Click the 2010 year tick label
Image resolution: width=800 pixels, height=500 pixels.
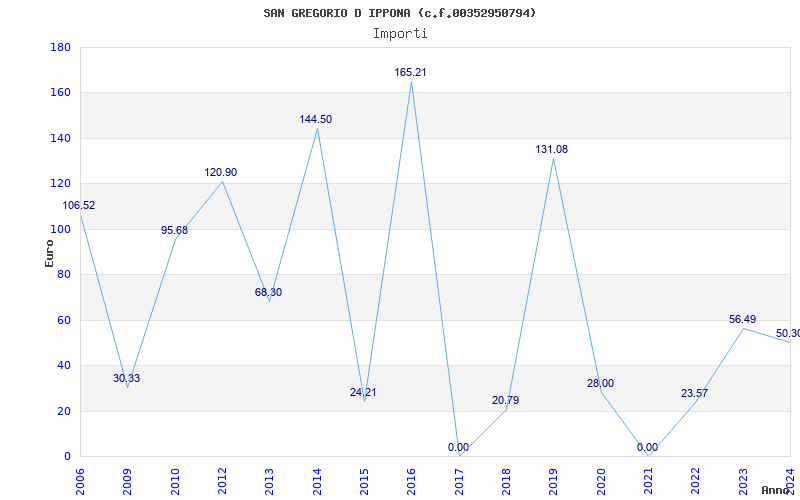(x=175, y=481)
